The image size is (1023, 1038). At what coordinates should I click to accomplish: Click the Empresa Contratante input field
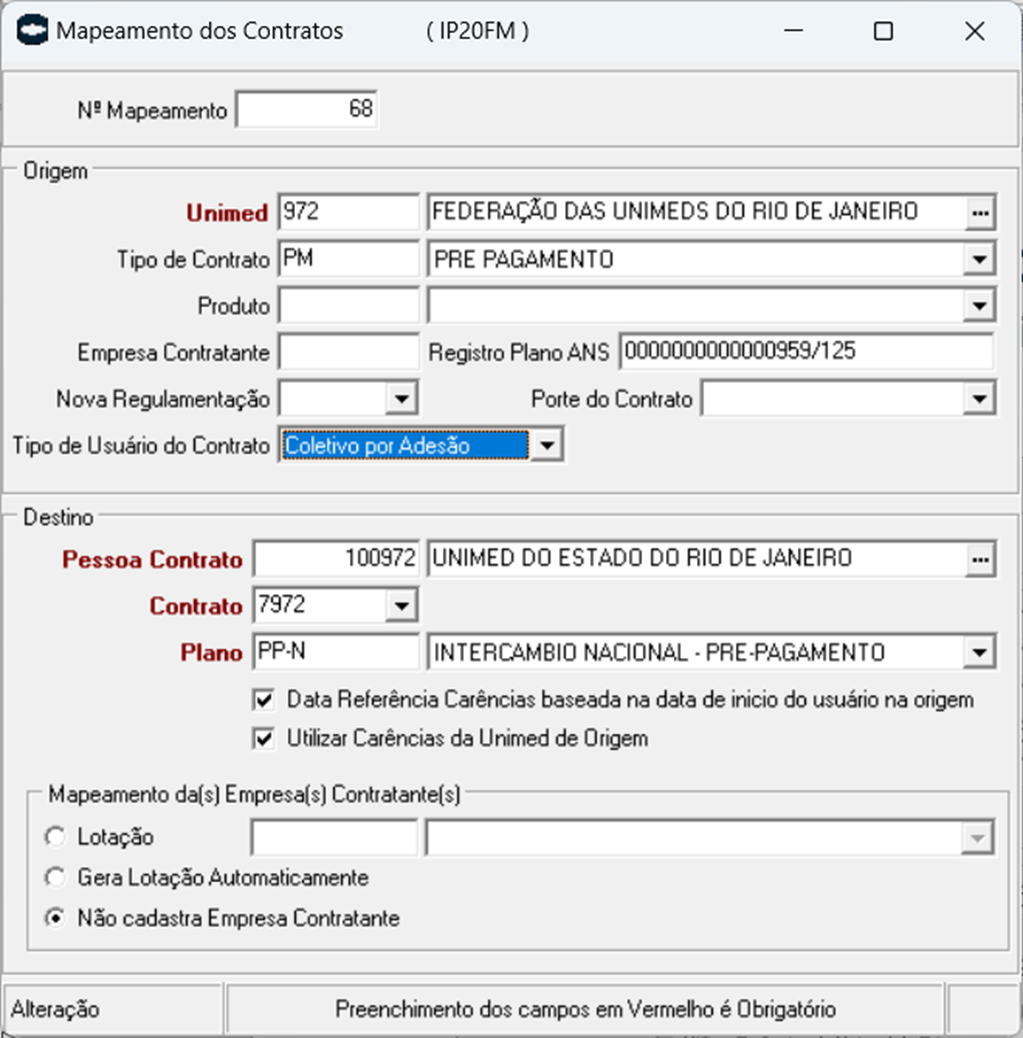(349, 352)
